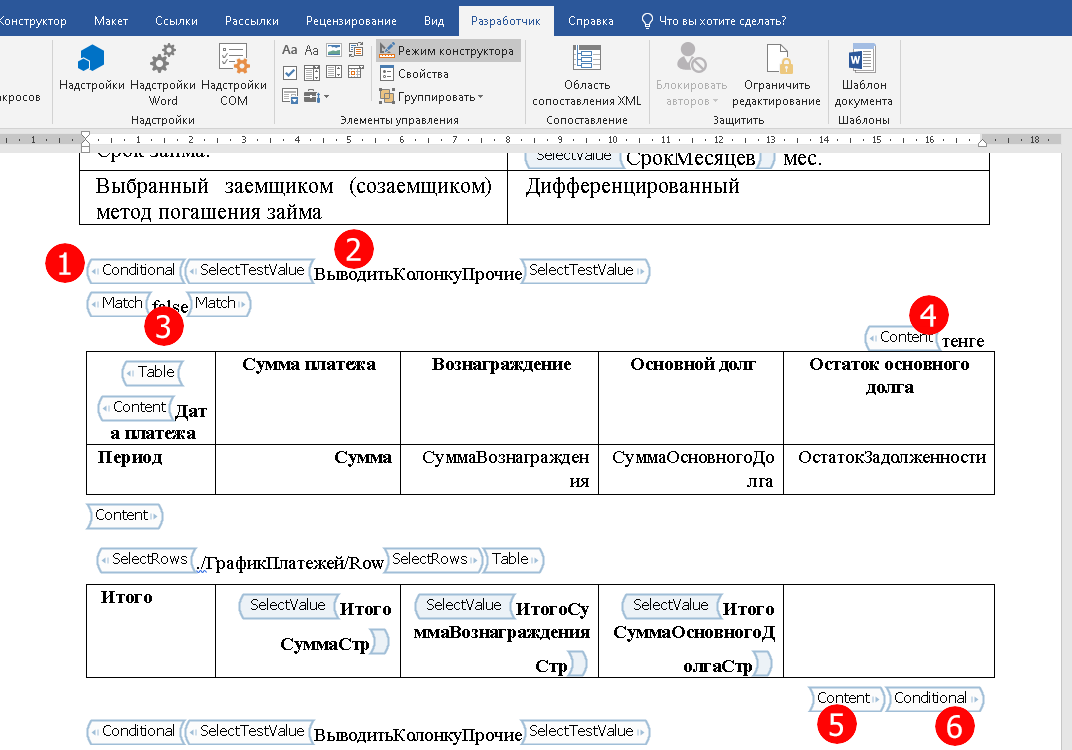
Task: Select the Content tag before тенге
Action: [902, 337]
